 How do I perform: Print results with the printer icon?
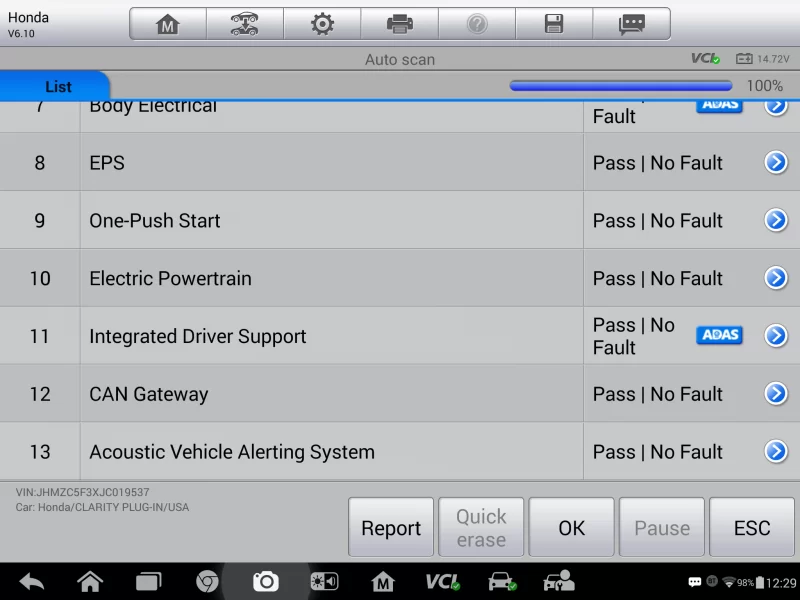pyautogui.click(x=400, y=24)
